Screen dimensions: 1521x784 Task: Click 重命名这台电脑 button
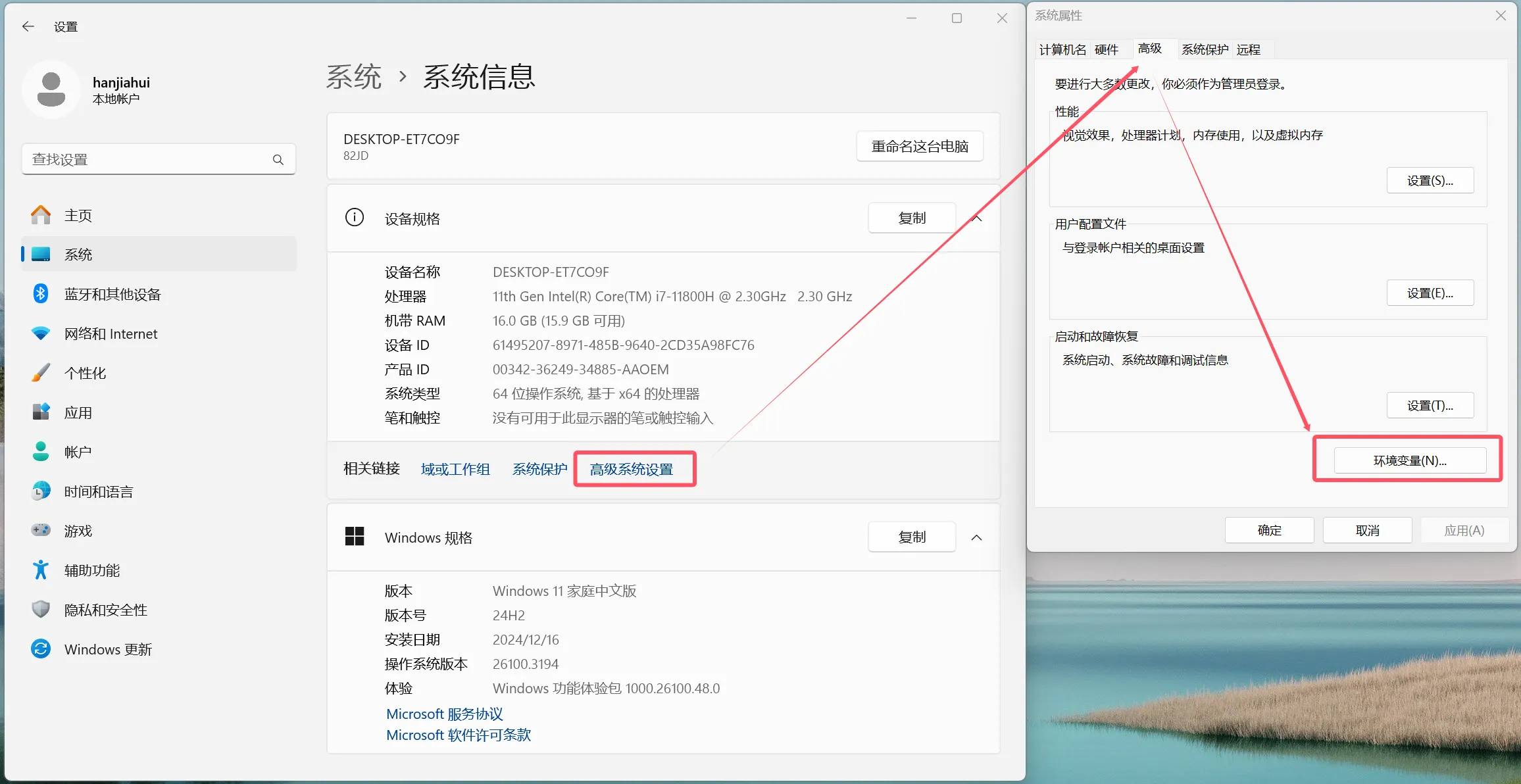point(920,146)
